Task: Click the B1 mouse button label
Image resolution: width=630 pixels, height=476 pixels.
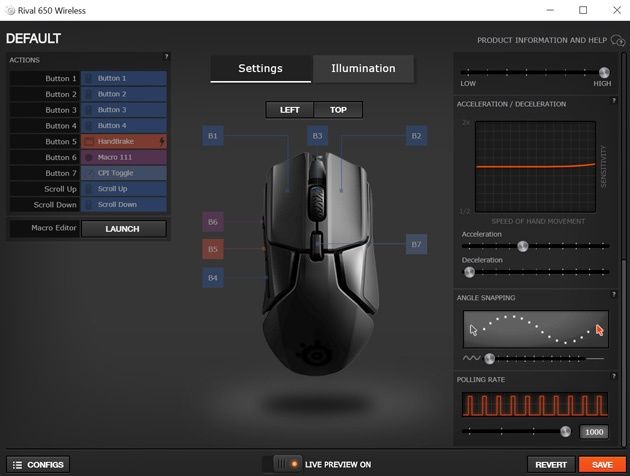Action: [x=213, y=136]
